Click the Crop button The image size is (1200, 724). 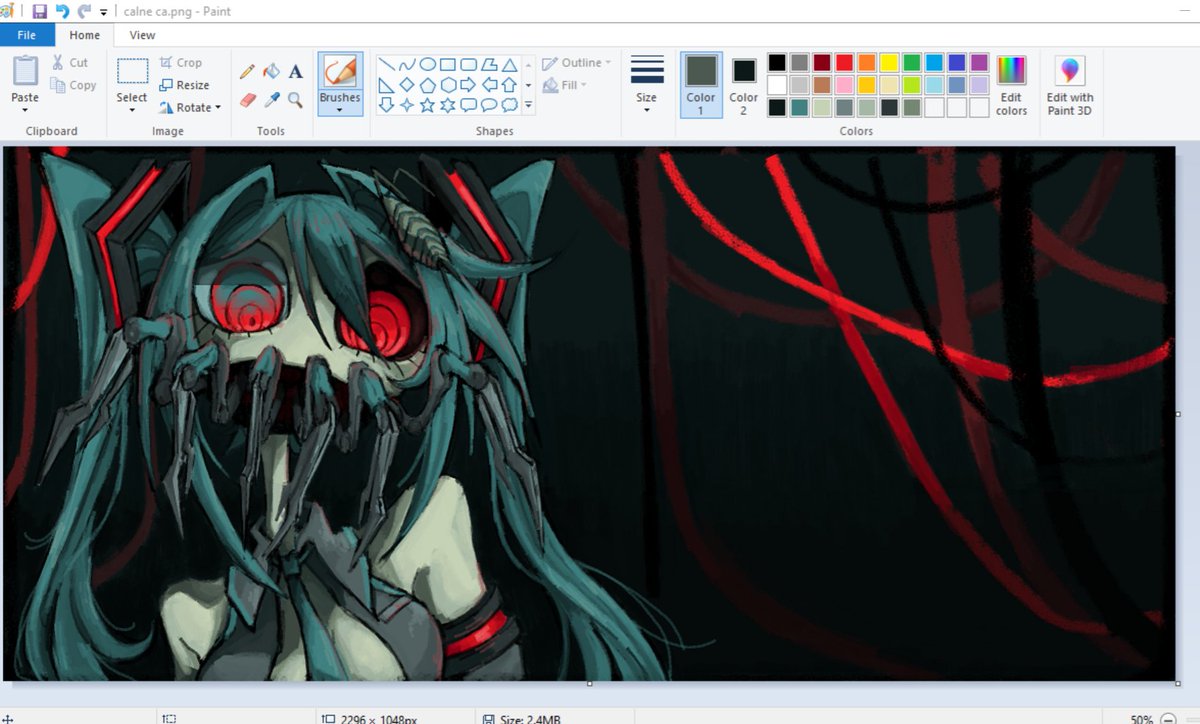coord(180,62)
